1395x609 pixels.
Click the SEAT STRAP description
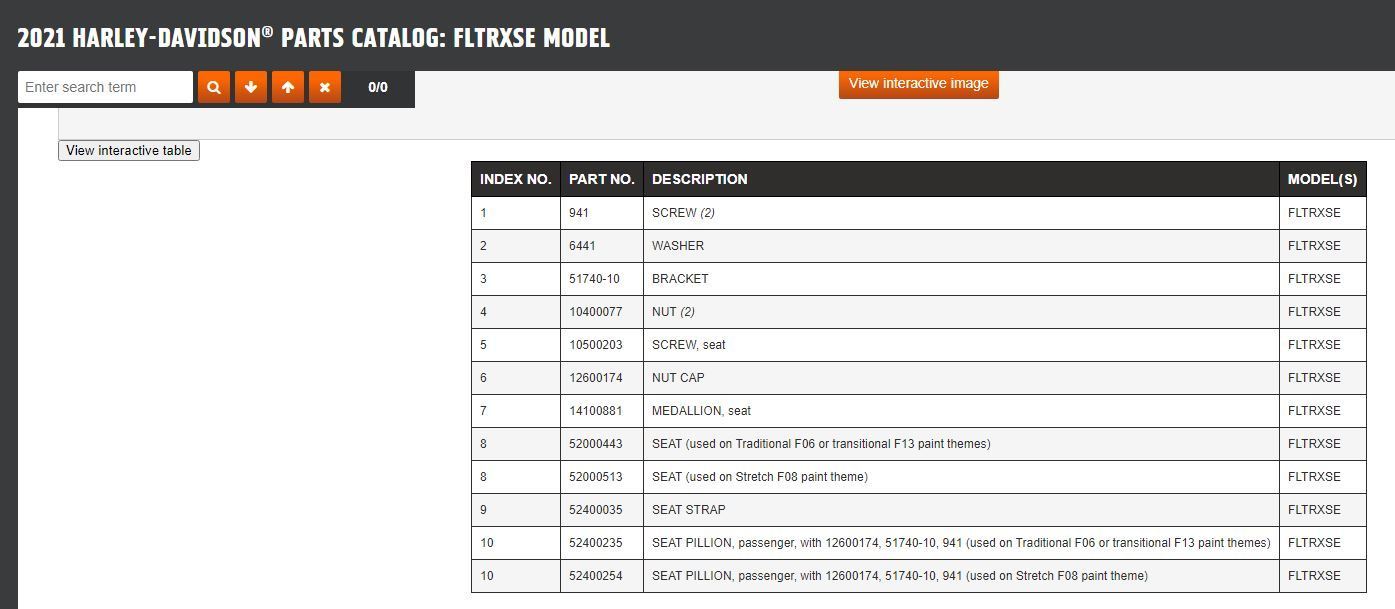pyautogui.click(x=688, y=510)
